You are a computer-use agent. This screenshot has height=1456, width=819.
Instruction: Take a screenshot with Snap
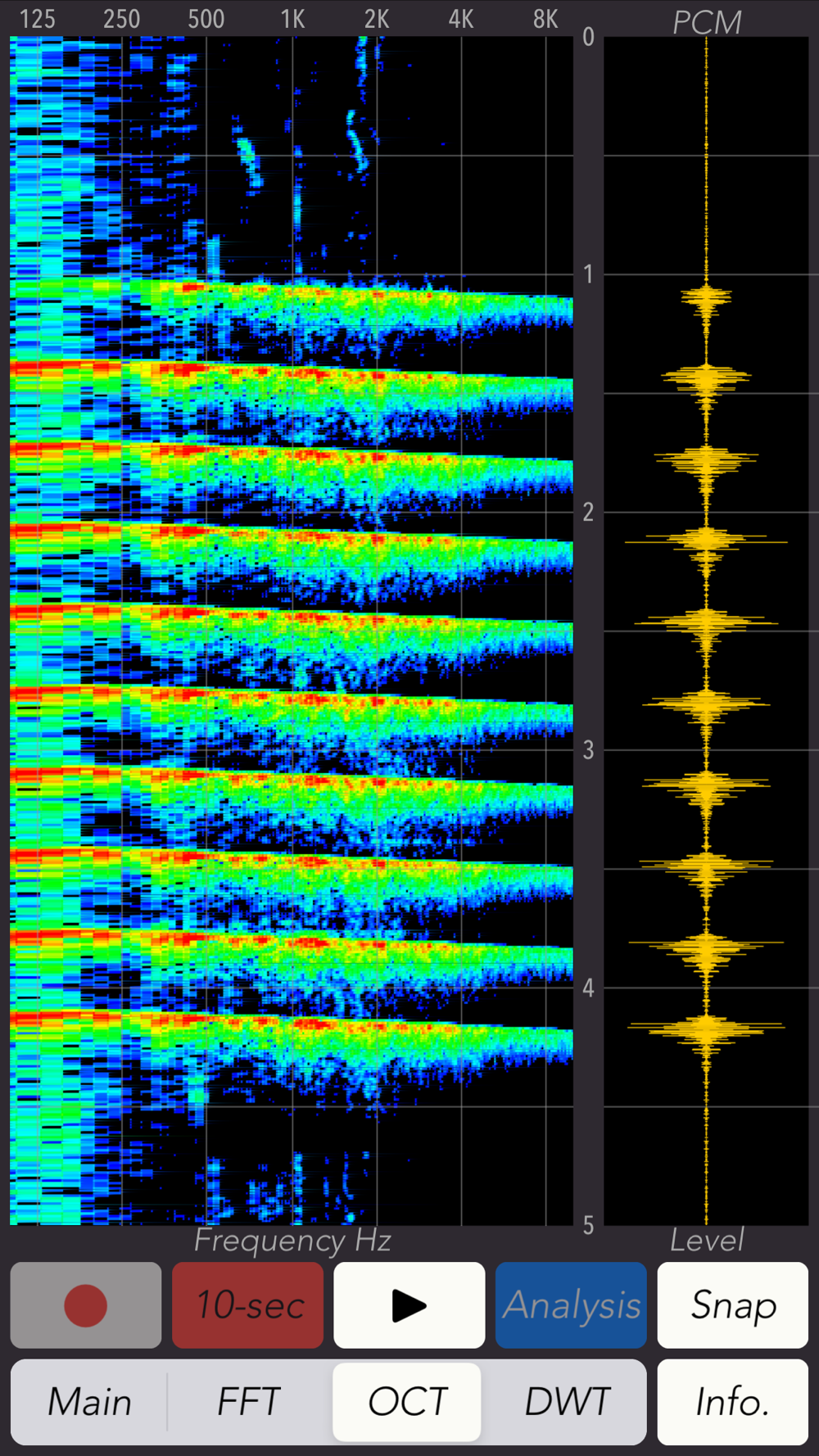tap(733, 1305)
